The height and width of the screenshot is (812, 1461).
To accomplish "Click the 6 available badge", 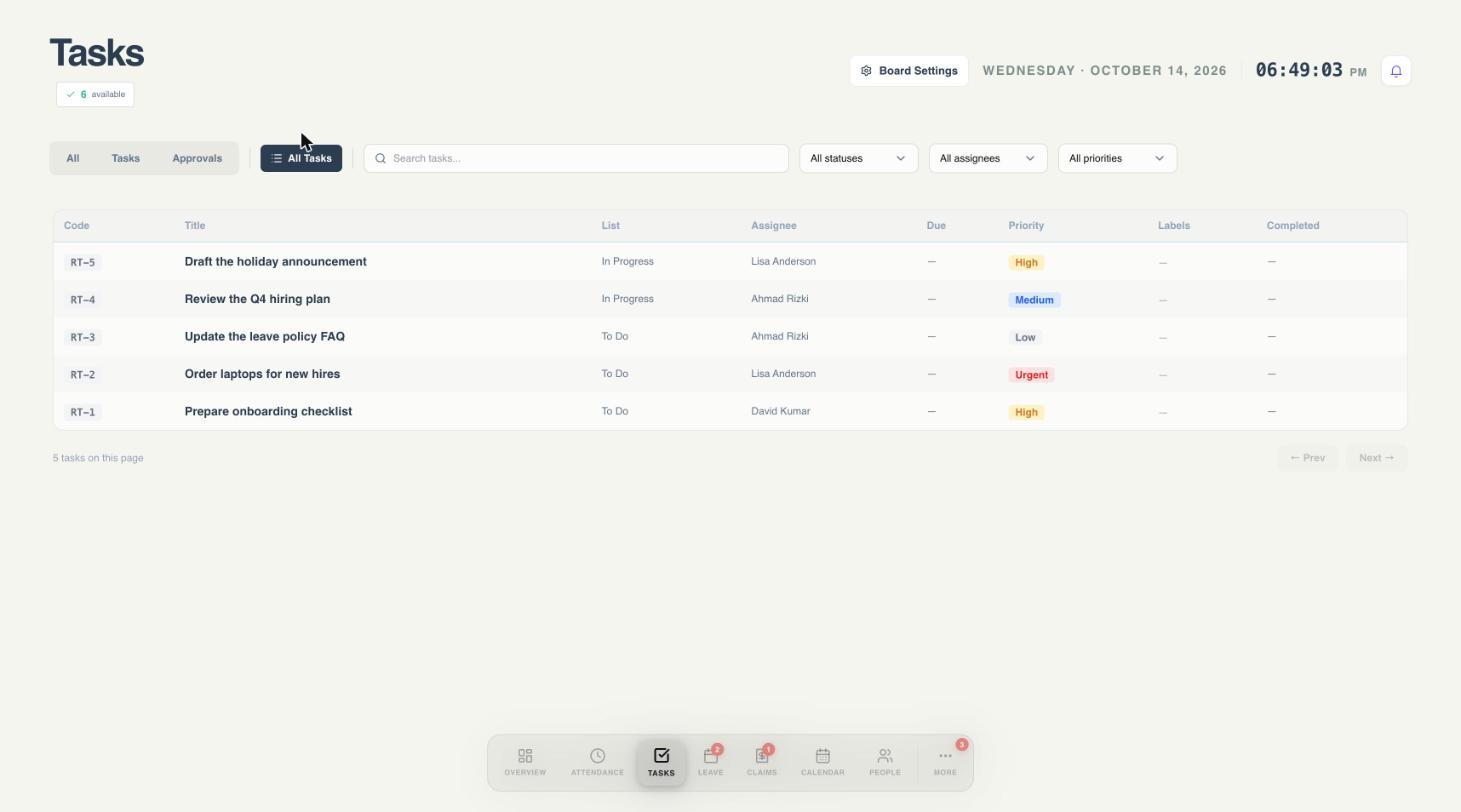I will click(x=95, y=94).
